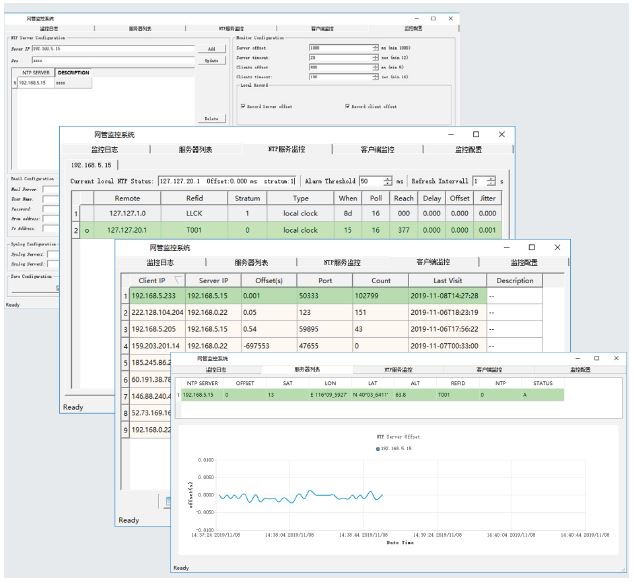Viewport: 634px width, 583px height.
Task: Toggle the Record Server offset checkbox
Action: [243, 105]
